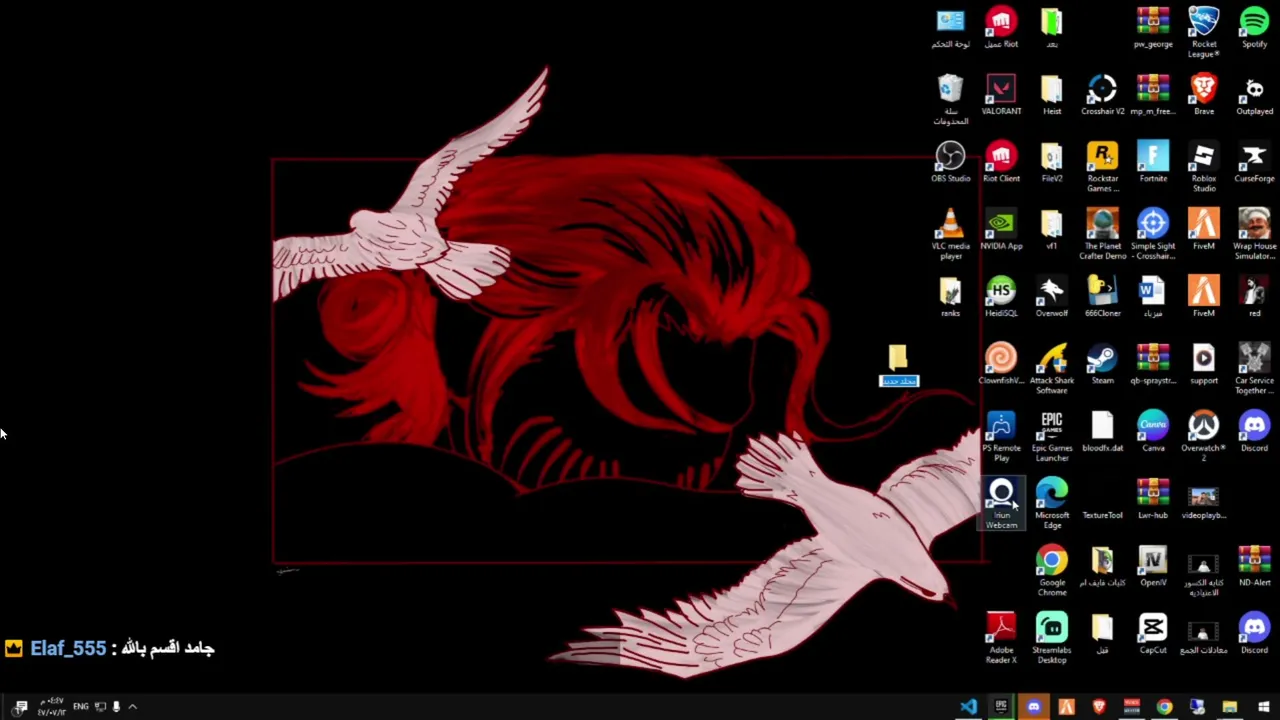Select the bloodfx.dat file

[1102, 432]
